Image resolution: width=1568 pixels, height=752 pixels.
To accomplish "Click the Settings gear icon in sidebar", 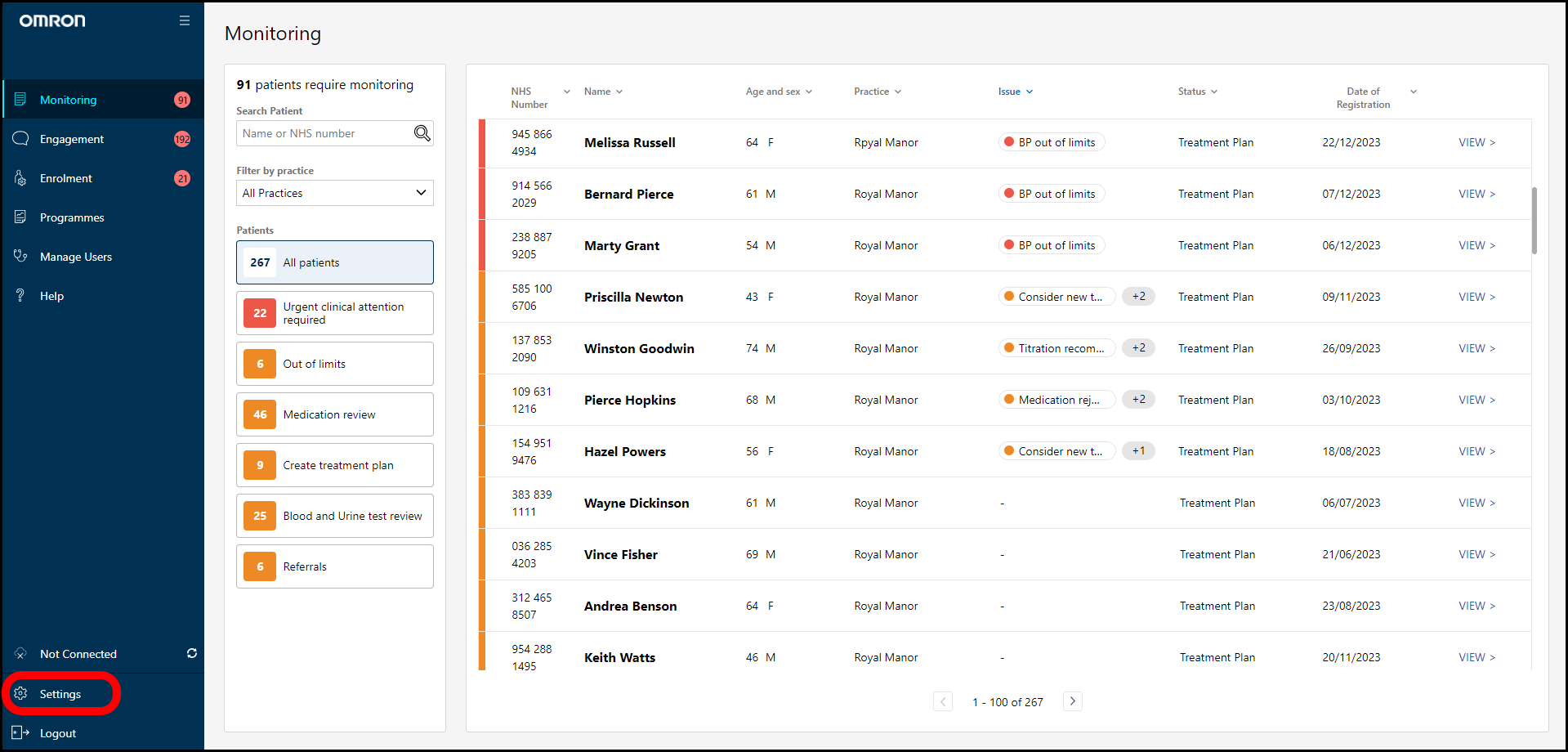I will [x=20, y=694].
